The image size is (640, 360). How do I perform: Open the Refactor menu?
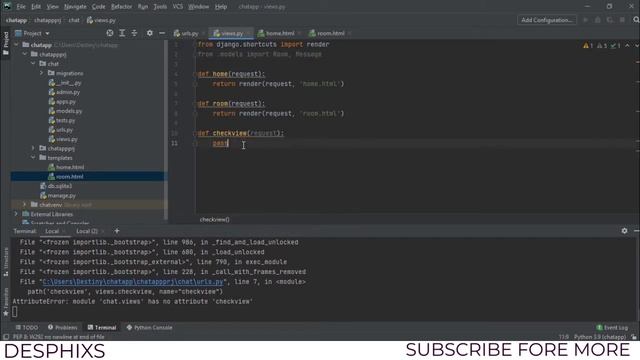(122, 7)
